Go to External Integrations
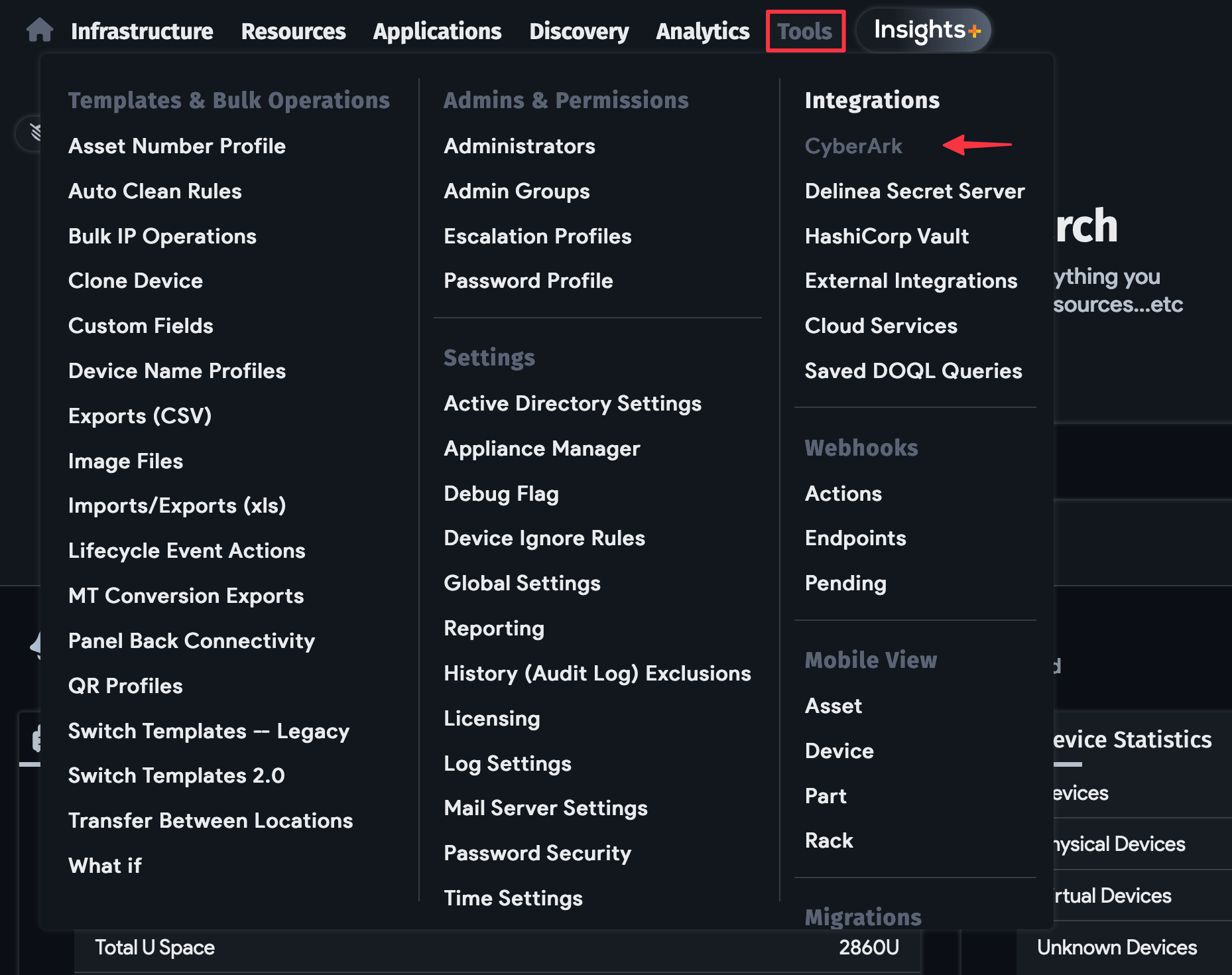1232x975 pixels. click(911, 281)
